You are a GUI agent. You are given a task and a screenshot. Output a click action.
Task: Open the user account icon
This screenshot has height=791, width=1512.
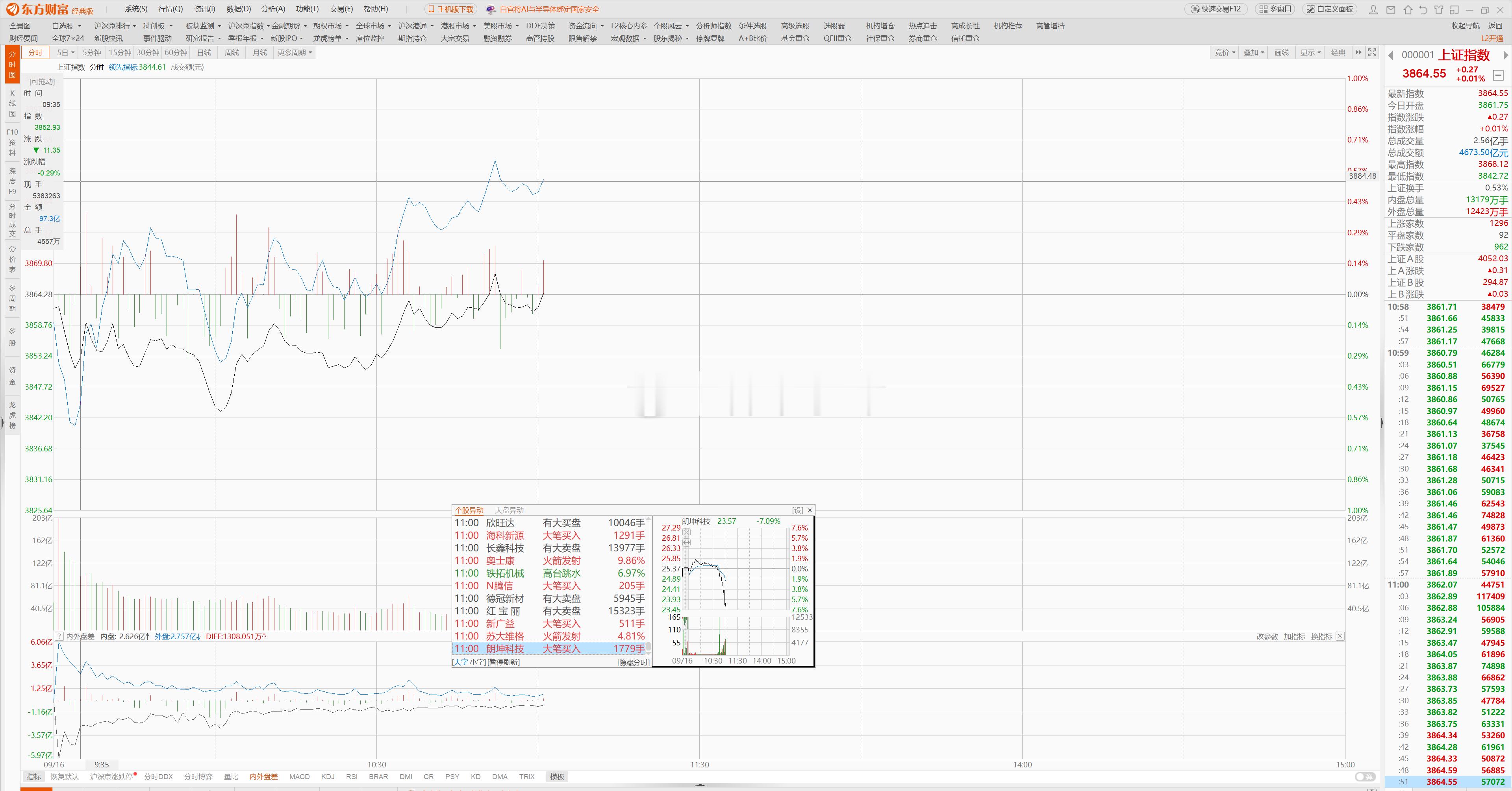tap(1373, 9)
